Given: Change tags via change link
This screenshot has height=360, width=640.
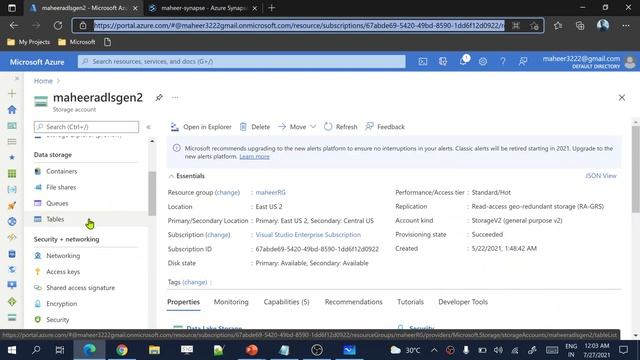Looking at the screenshot, I should coord(195,282).
